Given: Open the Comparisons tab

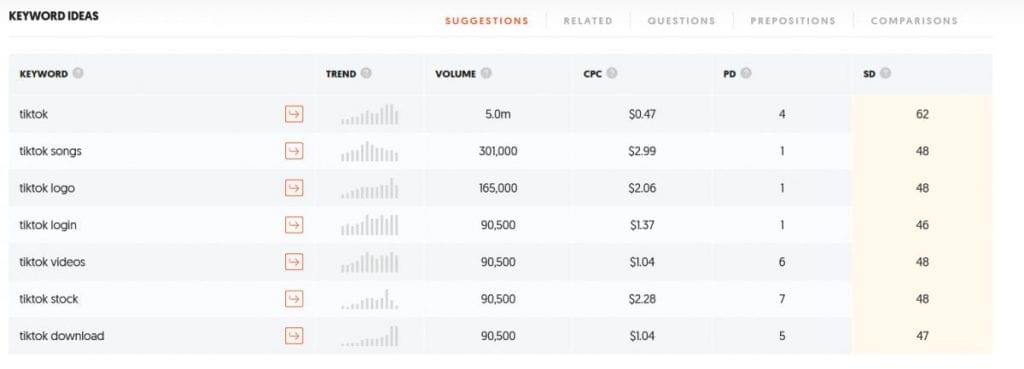Looking at the screenshot, I should tap(914, 21).
